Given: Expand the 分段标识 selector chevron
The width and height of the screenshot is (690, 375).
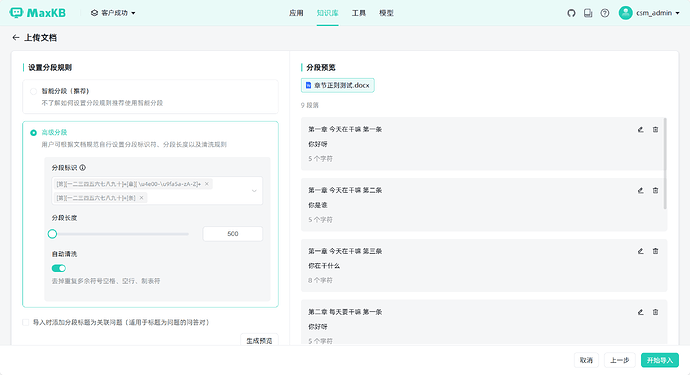Looking at the screenshot, I should (x=254, y=191).
